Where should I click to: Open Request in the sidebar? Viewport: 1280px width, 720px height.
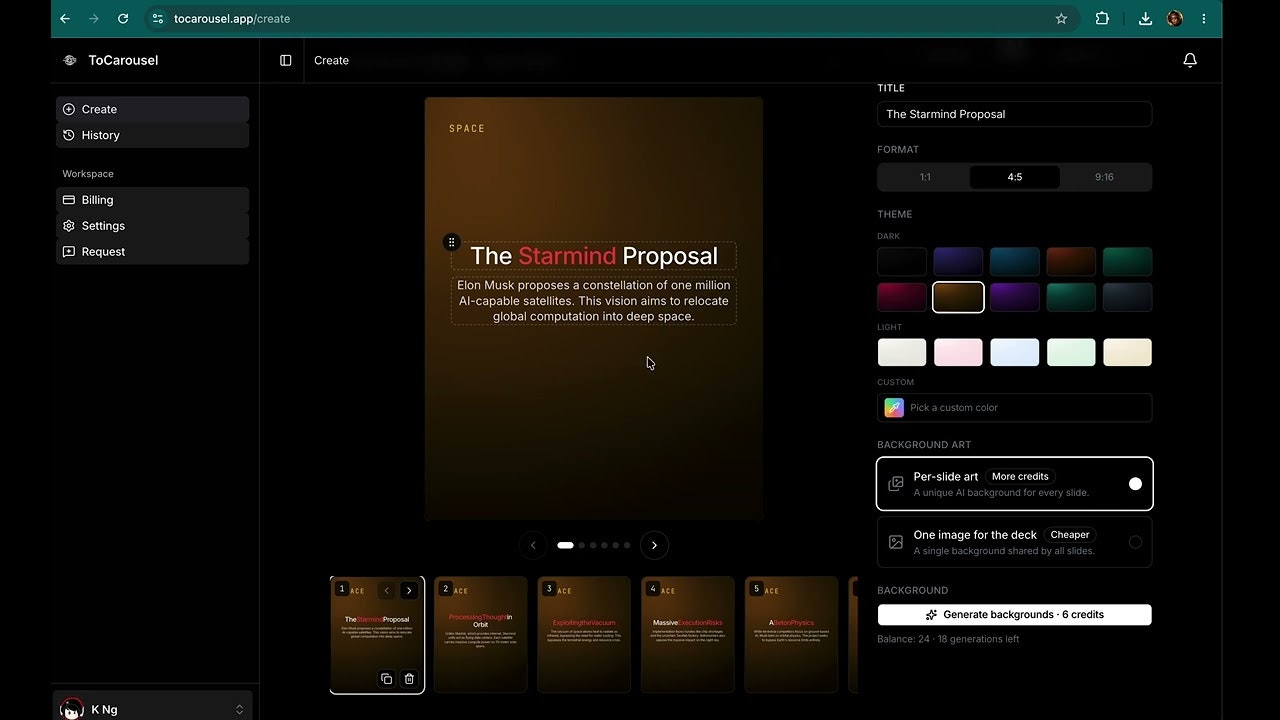(x=152, y=252)
